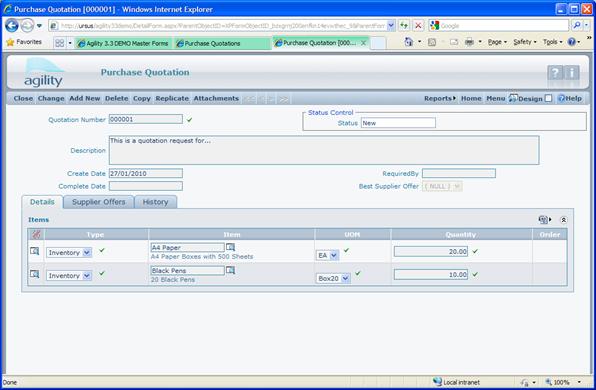Viewport: 596px width, 390px height.
Task: Open item lookup icon next to A4 Paper
Action: coord(230,247)
